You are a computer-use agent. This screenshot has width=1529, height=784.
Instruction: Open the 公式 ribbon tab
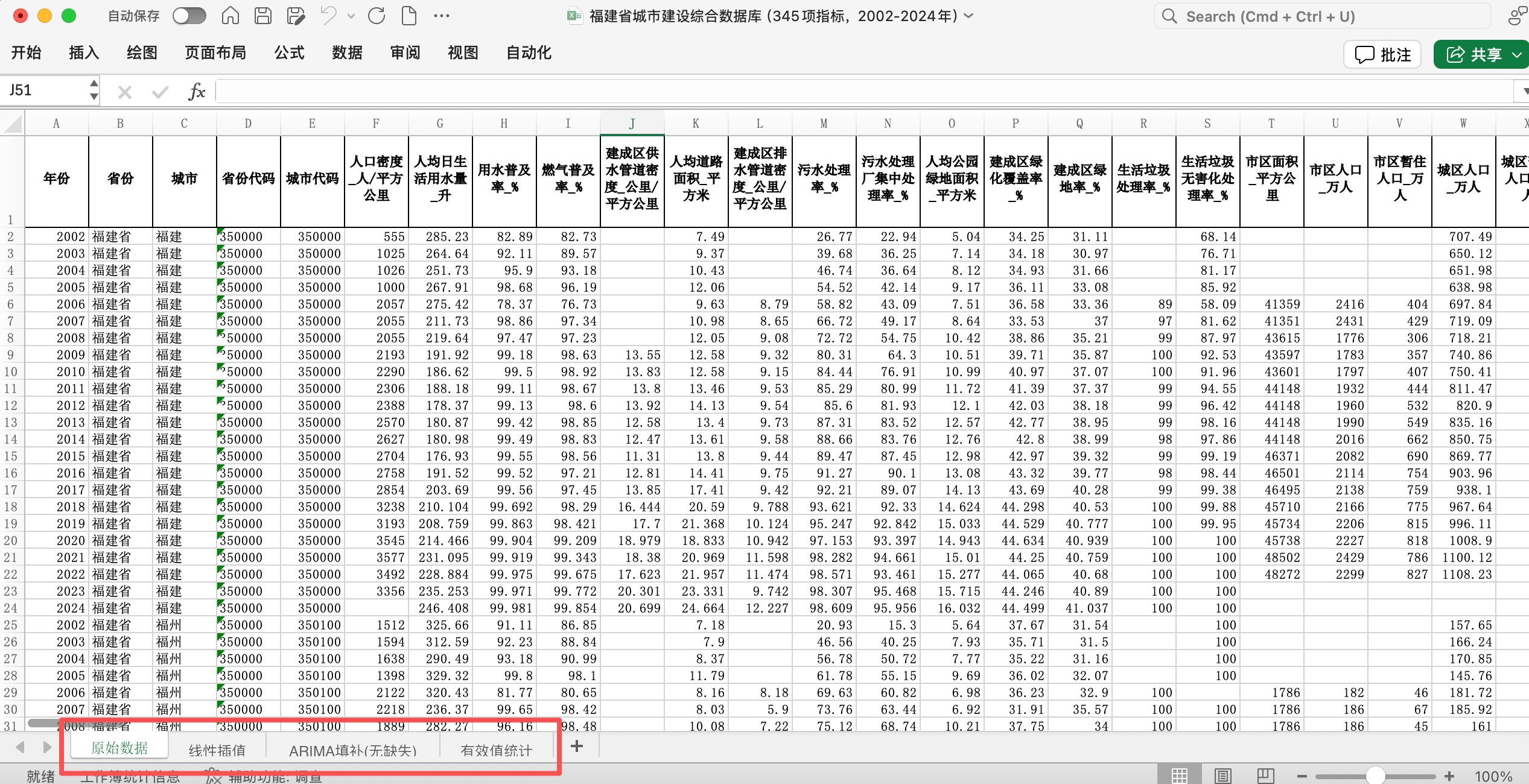tap(289, 53)
